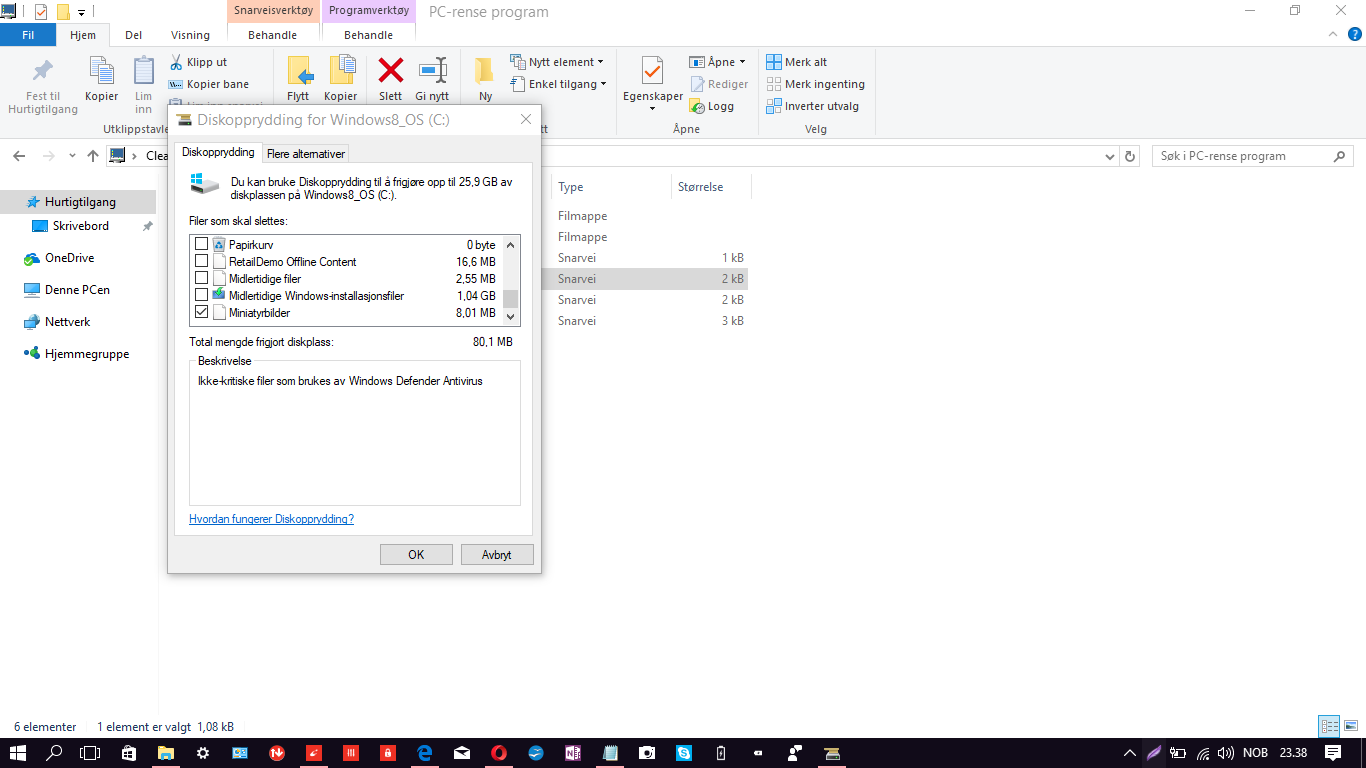Viewport: 1366px width, 768px height.
Task: Click the Windows Start button
Action: [18, 753]
